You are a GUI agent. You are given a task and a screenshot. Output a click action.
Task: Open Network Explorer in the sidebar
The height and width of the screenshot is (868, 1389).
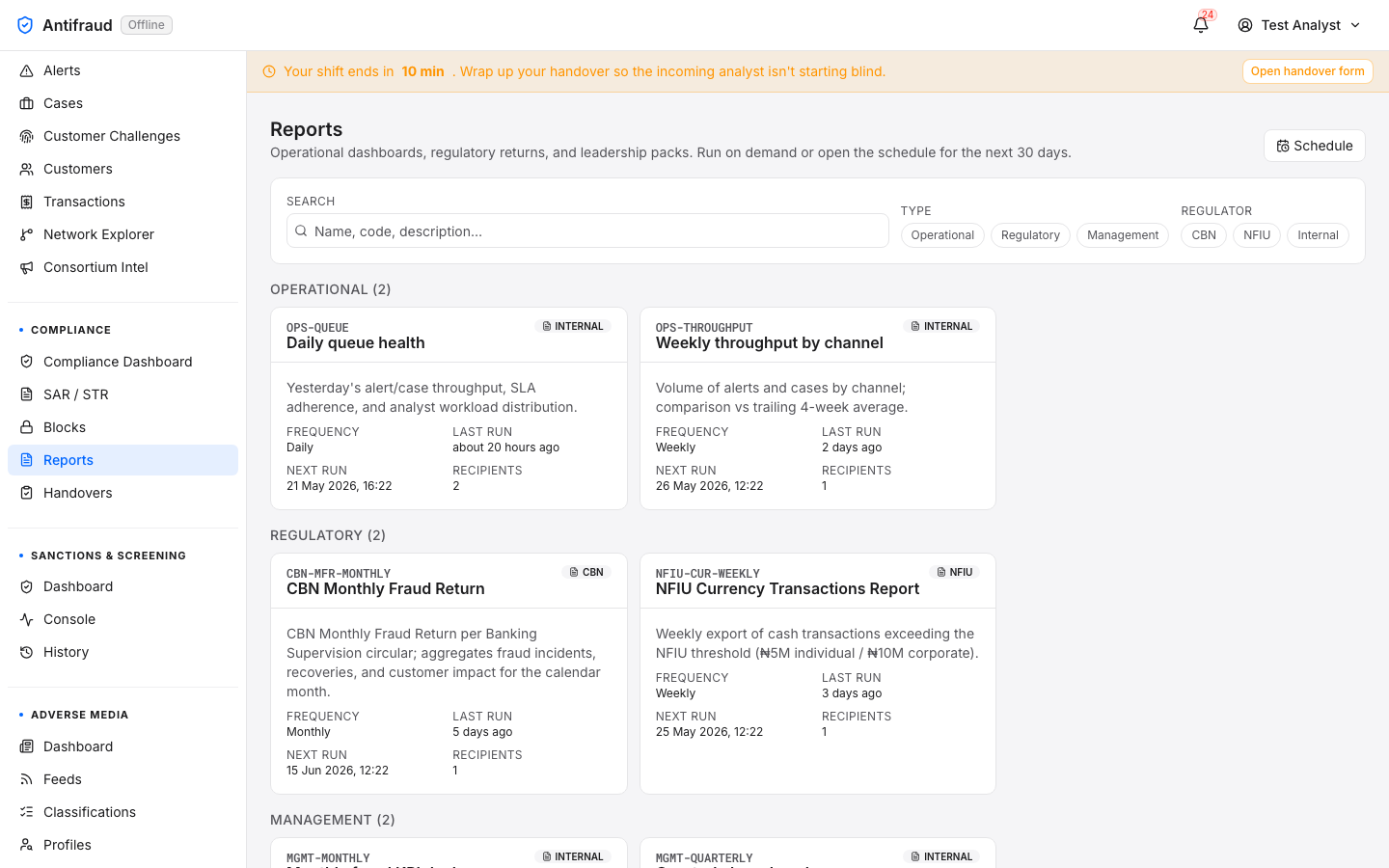pos(123,234)
